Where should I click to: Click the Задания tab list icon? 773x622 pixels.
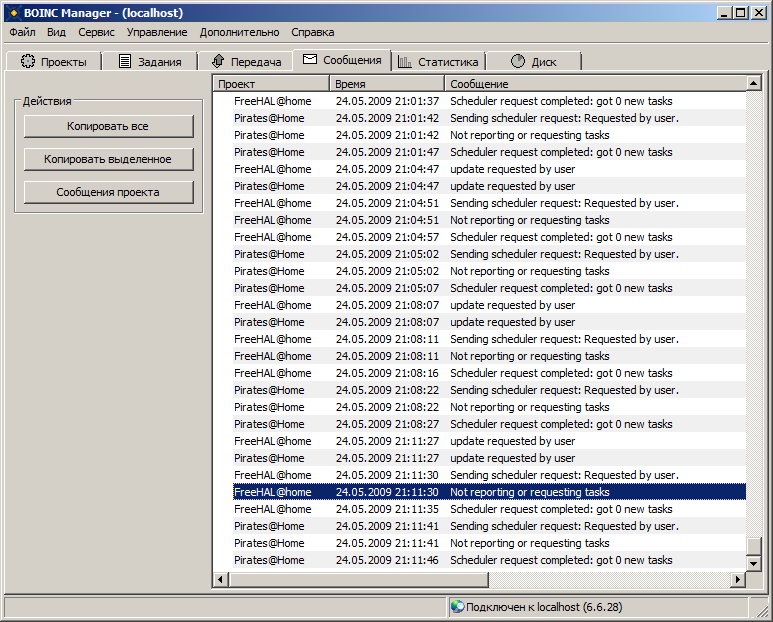125,62
